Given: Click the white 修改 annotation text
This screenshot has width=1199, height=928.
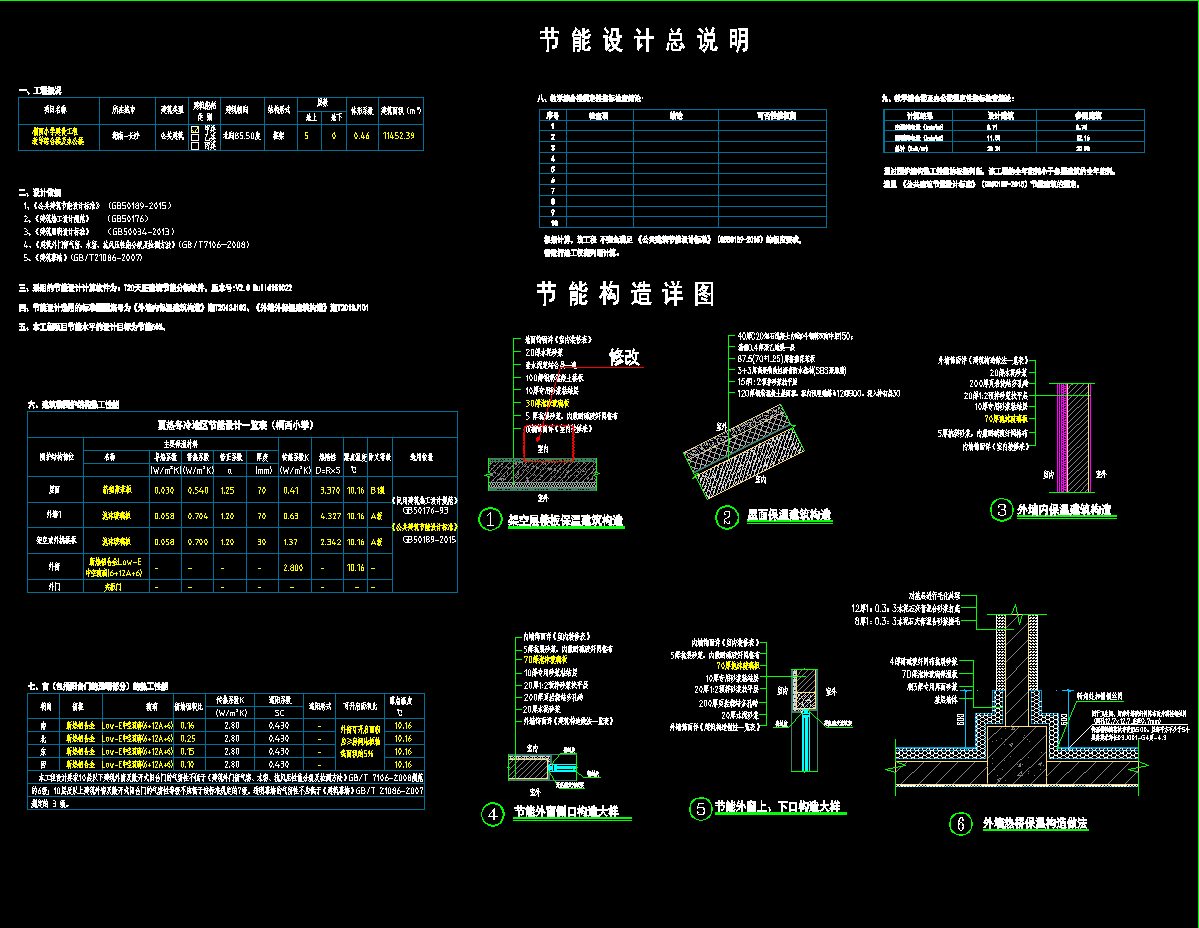Looking at the screenshot, I should [624, 357].
